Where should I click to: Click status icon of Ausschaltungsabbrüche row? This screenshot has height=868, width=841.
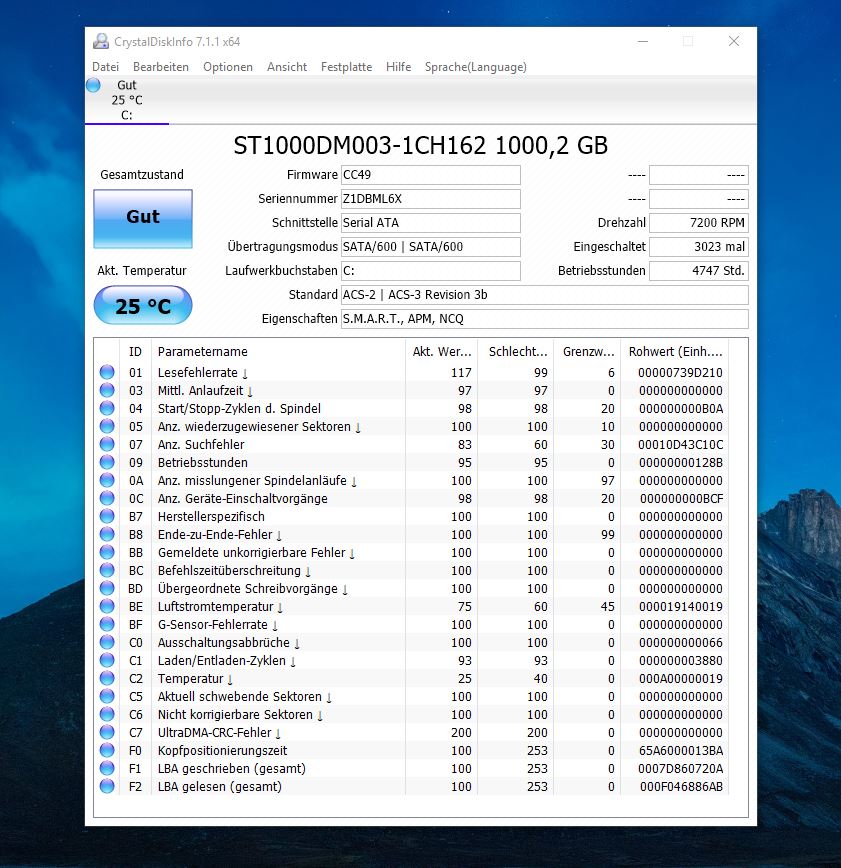coord(107,642)
